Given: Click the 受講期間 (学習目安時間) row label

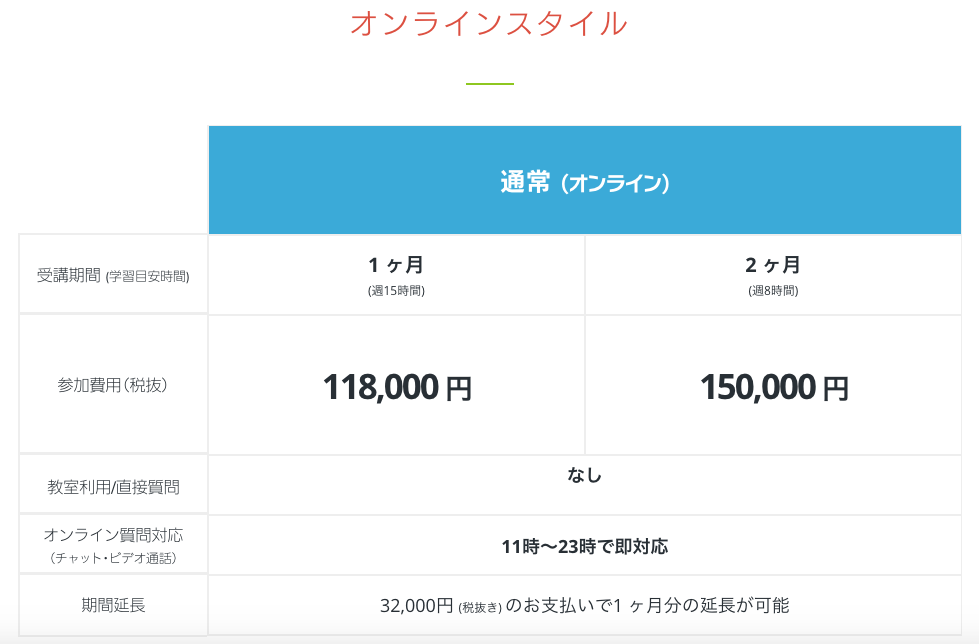Looking at the screenshot, I should 113,275.
